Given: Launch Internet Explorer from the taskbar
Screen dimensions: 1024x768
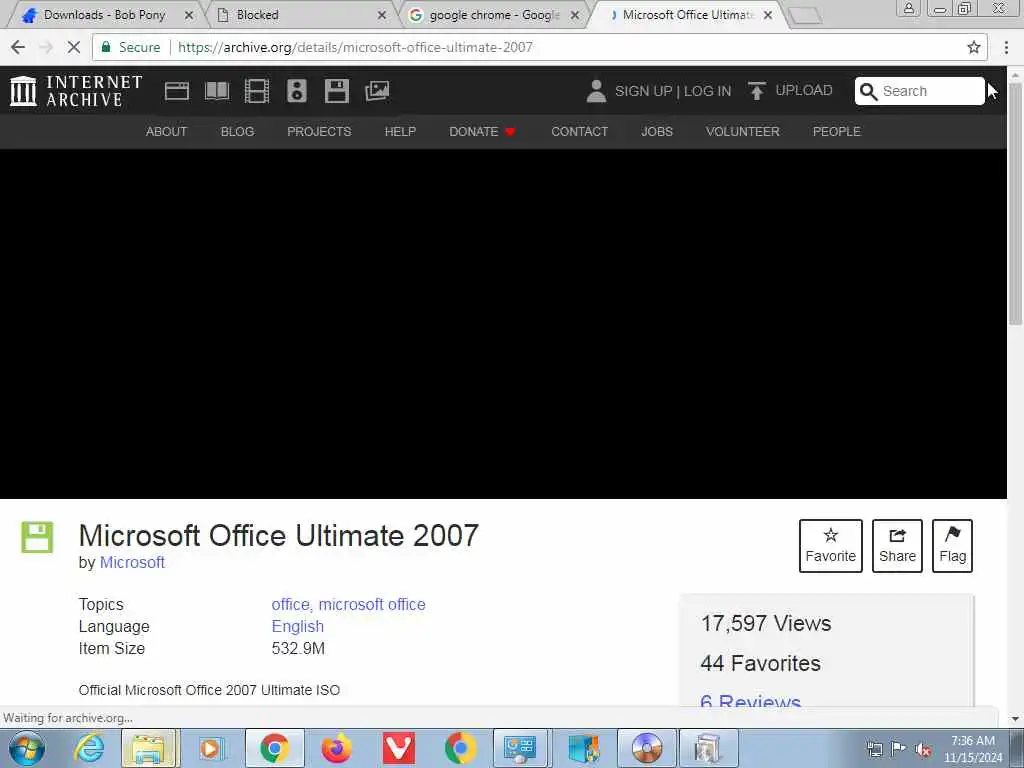Looking at the screenshot, I should (x=89, y=748).
